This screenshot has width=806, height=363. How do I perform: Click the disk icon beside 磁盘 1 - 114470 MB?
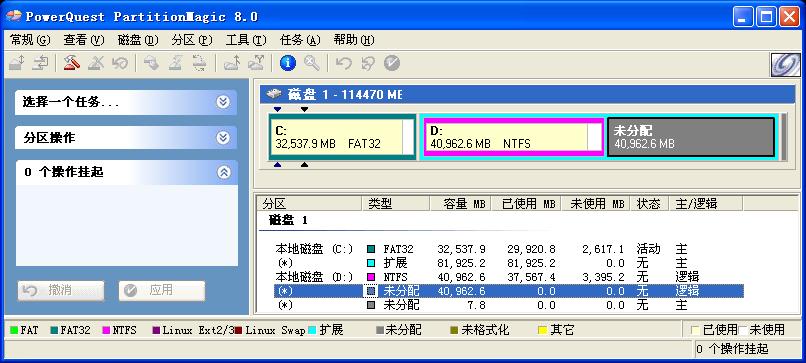(275, 95)
